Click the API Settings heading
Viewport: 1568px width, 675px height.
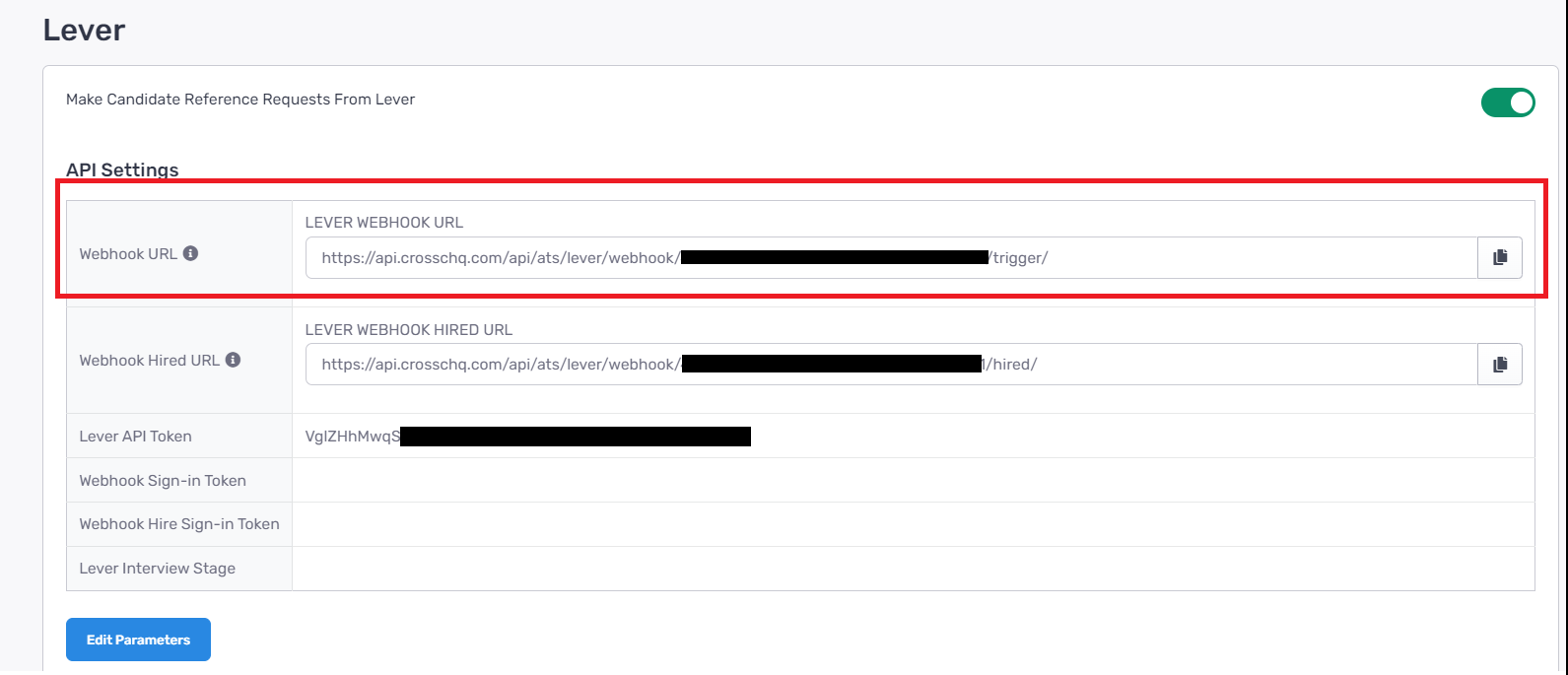[122, 169]
